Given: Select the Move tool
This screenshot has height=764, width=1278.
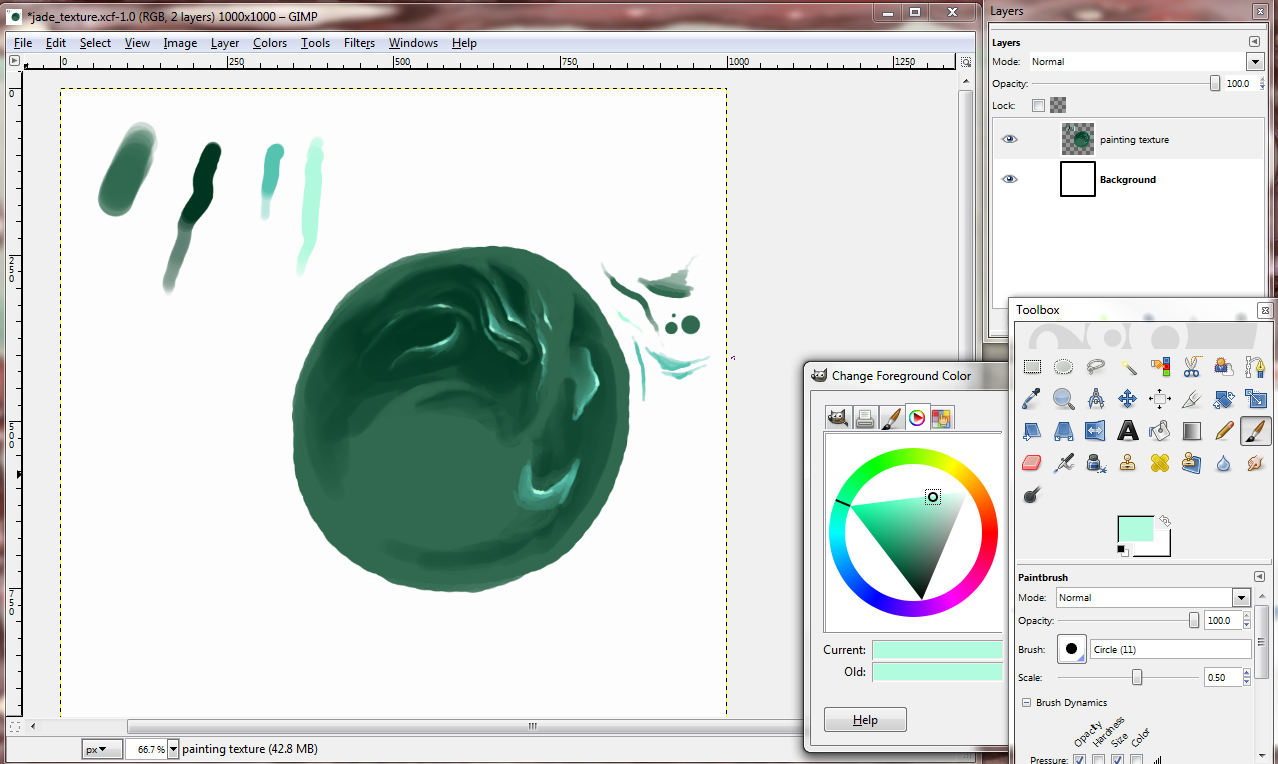Looking at the screenshot, I should coord(1127,399).
